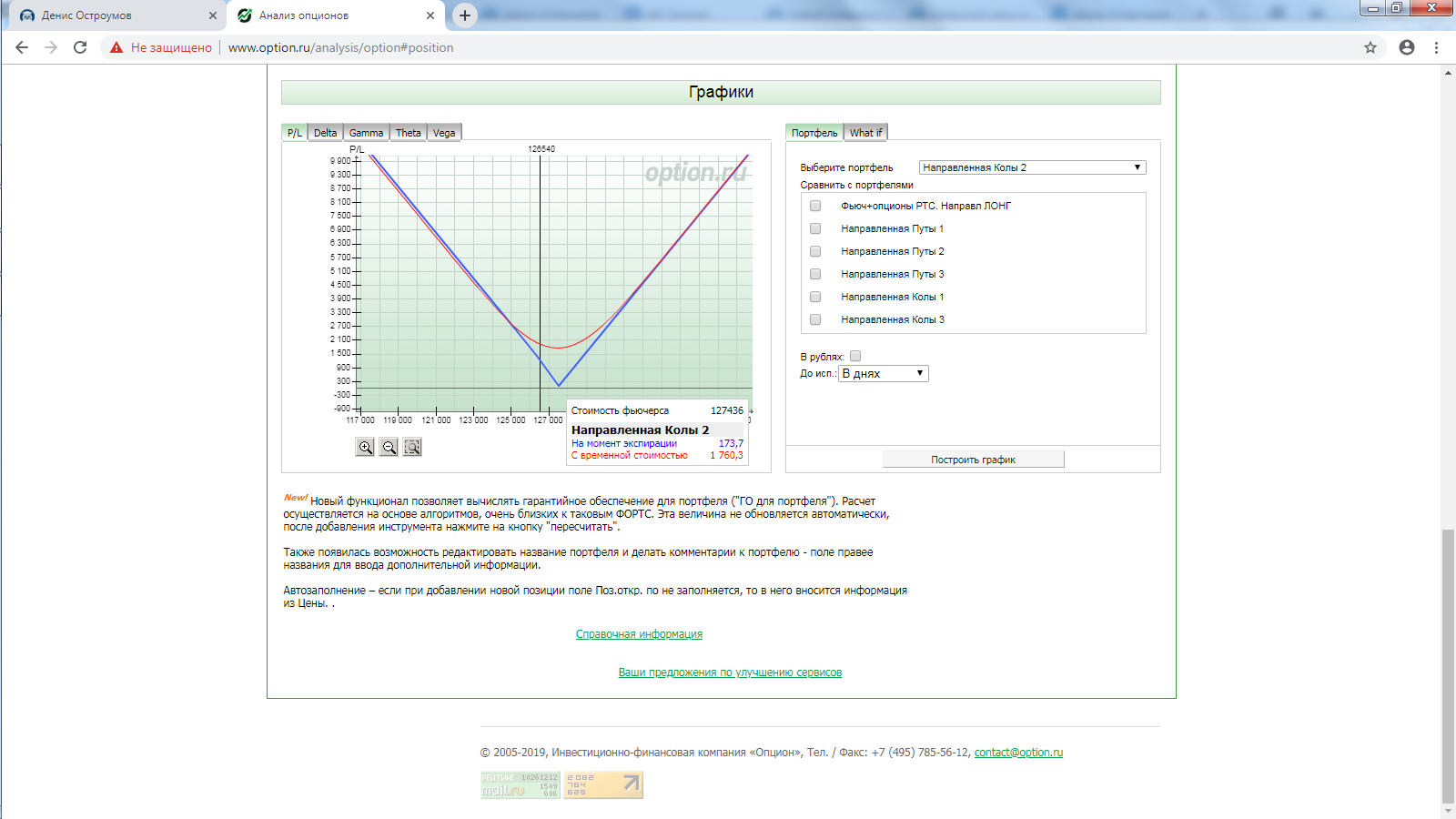Viewport: 1456px width, 819px height.
Task: Click the На момент экспирации legend label
Action: (x=624, y=443)
